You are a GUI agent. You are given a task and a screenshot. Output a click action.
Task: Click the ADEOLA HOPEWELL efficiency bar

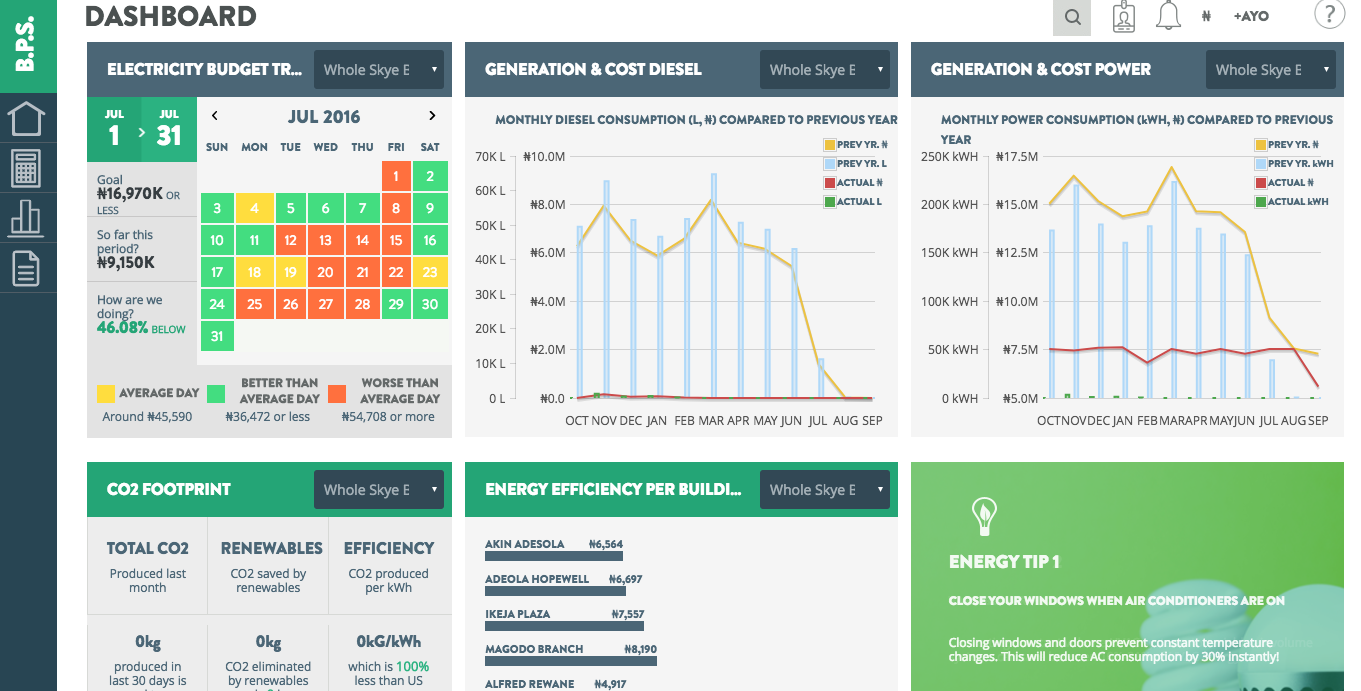click(x=555, y=591)
